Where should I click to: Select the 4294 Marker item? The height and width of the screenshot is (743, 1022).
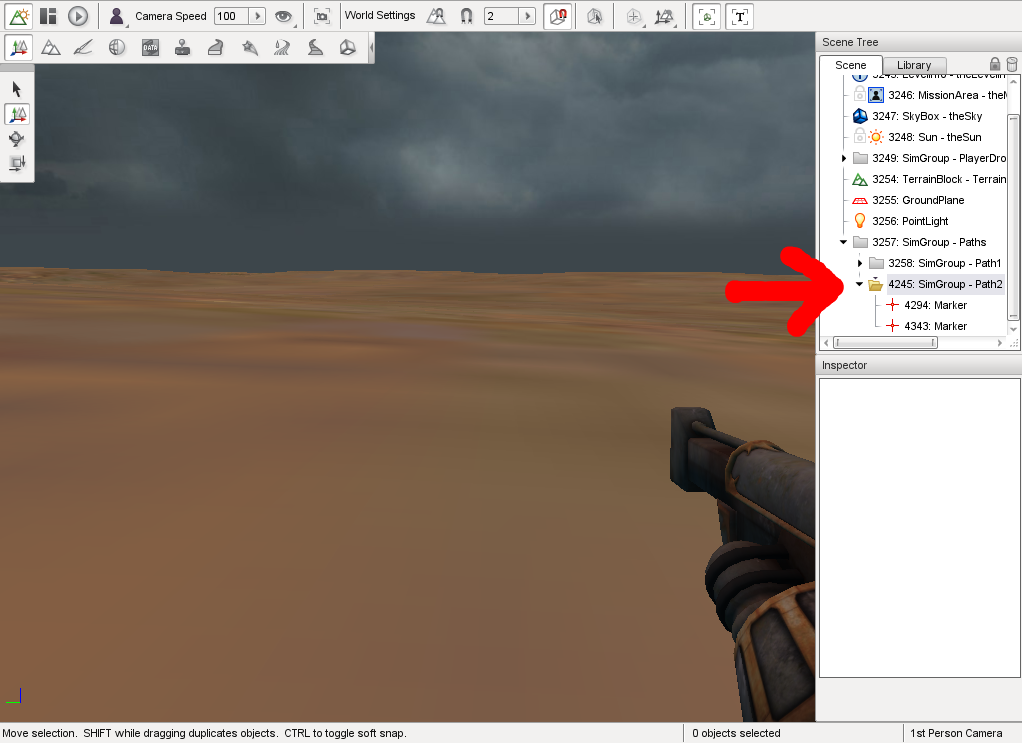(x=935, y=305)
